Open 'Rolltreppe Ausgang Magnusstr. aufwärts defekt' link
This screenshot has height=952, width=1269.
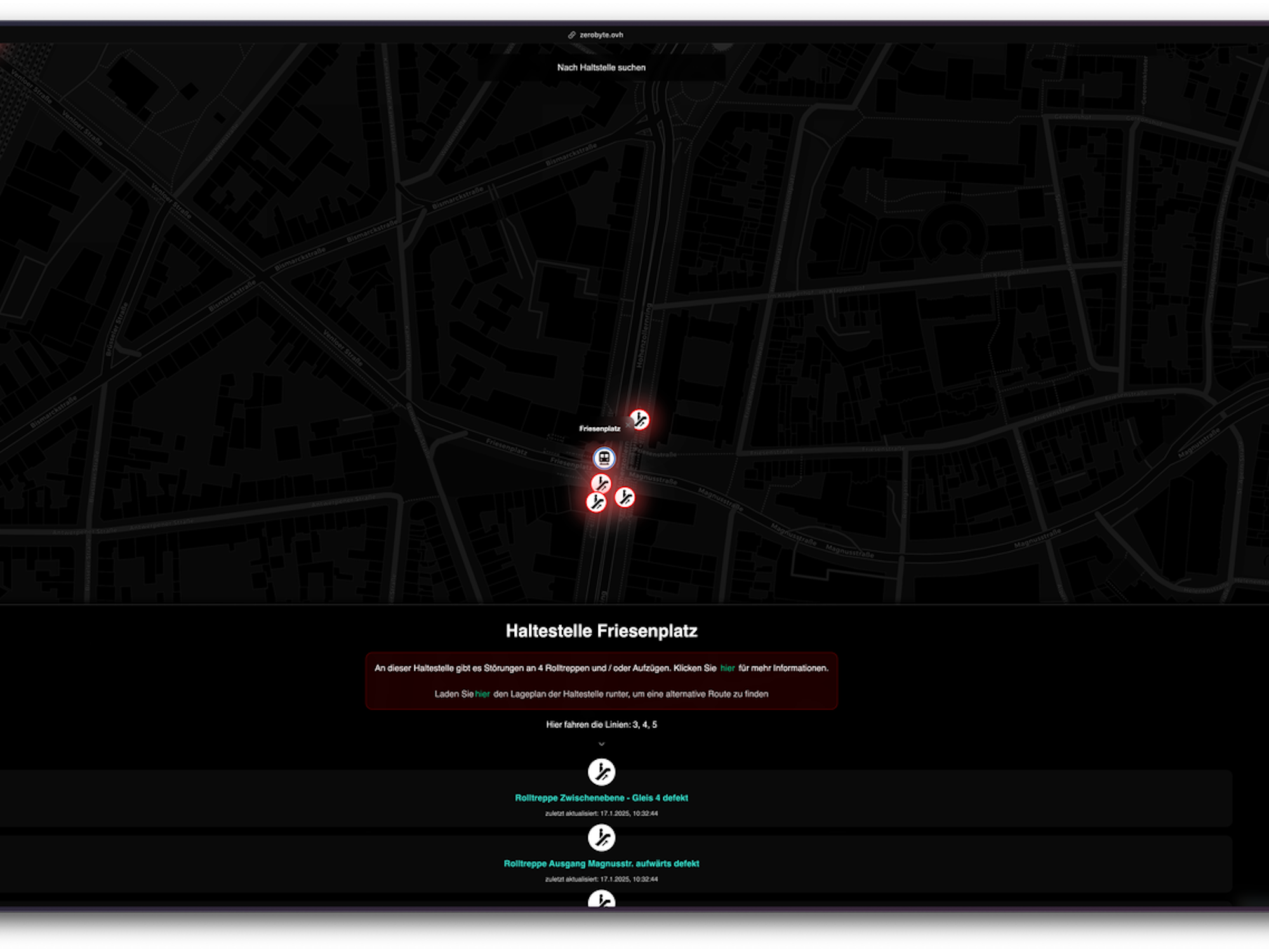pos(601,864)
